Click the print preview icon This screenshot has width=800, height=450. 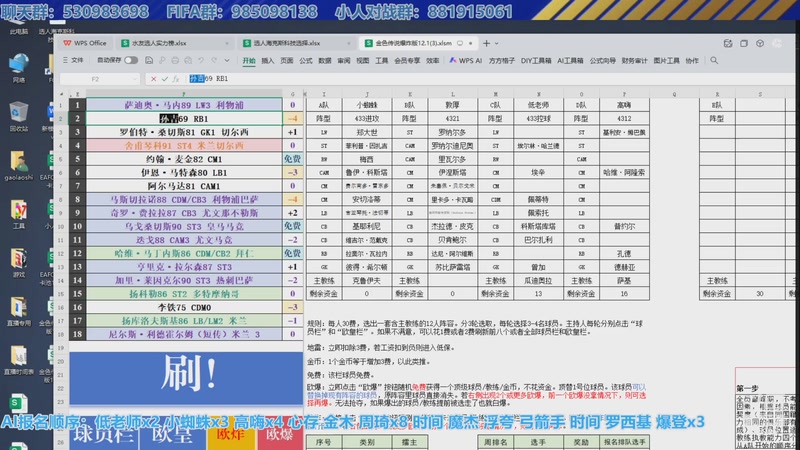point(188,60)
